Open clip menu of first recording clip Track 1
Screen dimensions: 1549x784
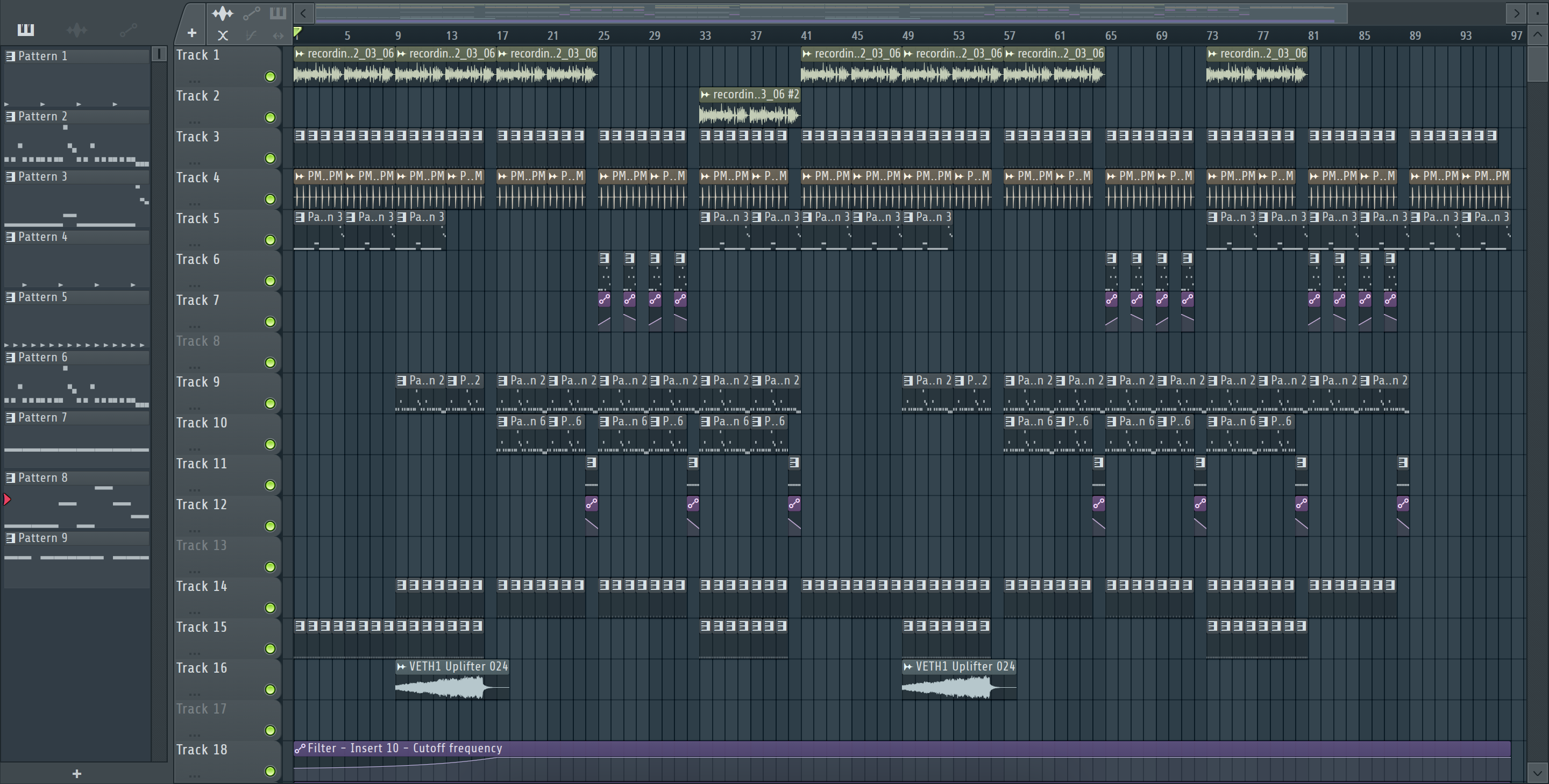(x=300, y=54)
